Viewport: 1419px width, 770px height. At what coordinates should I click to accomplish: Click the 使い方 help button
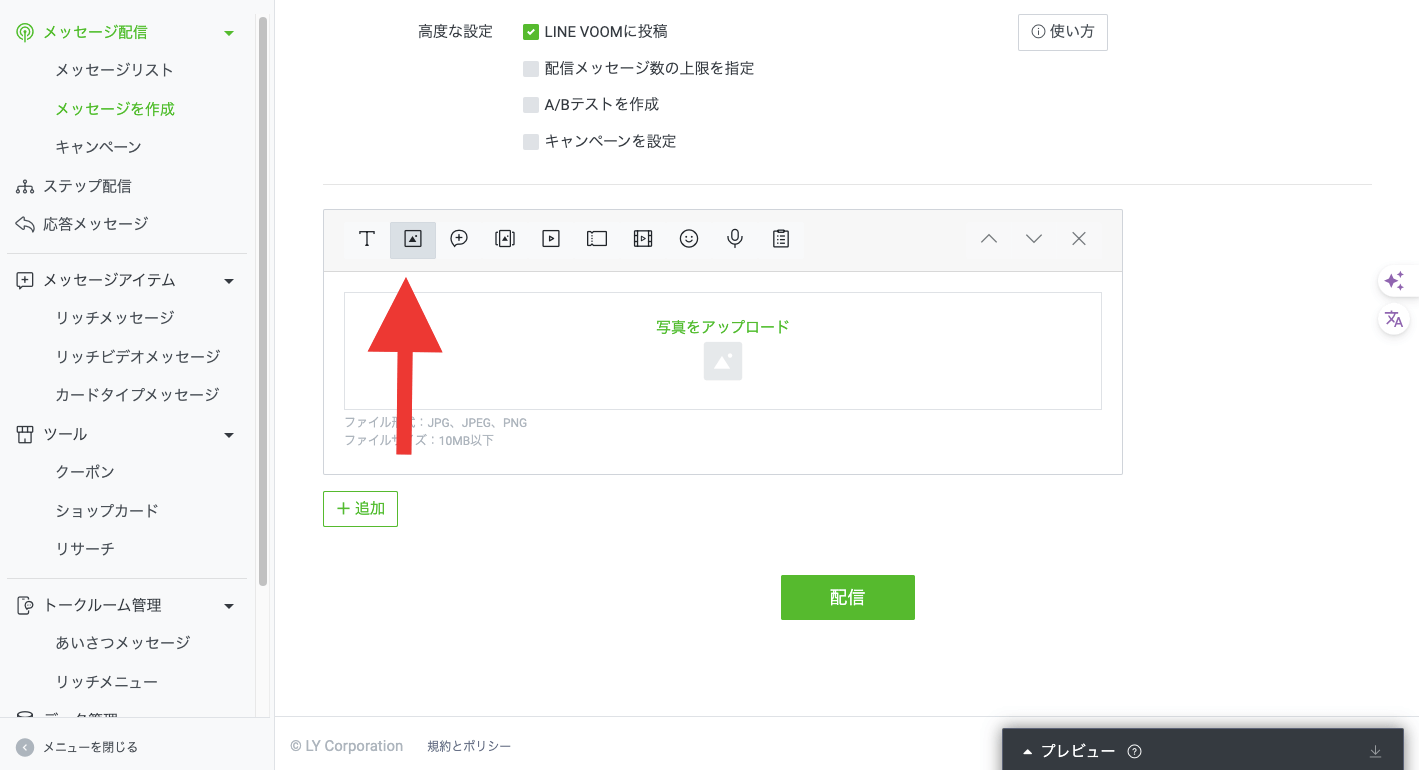(1063, 32)
